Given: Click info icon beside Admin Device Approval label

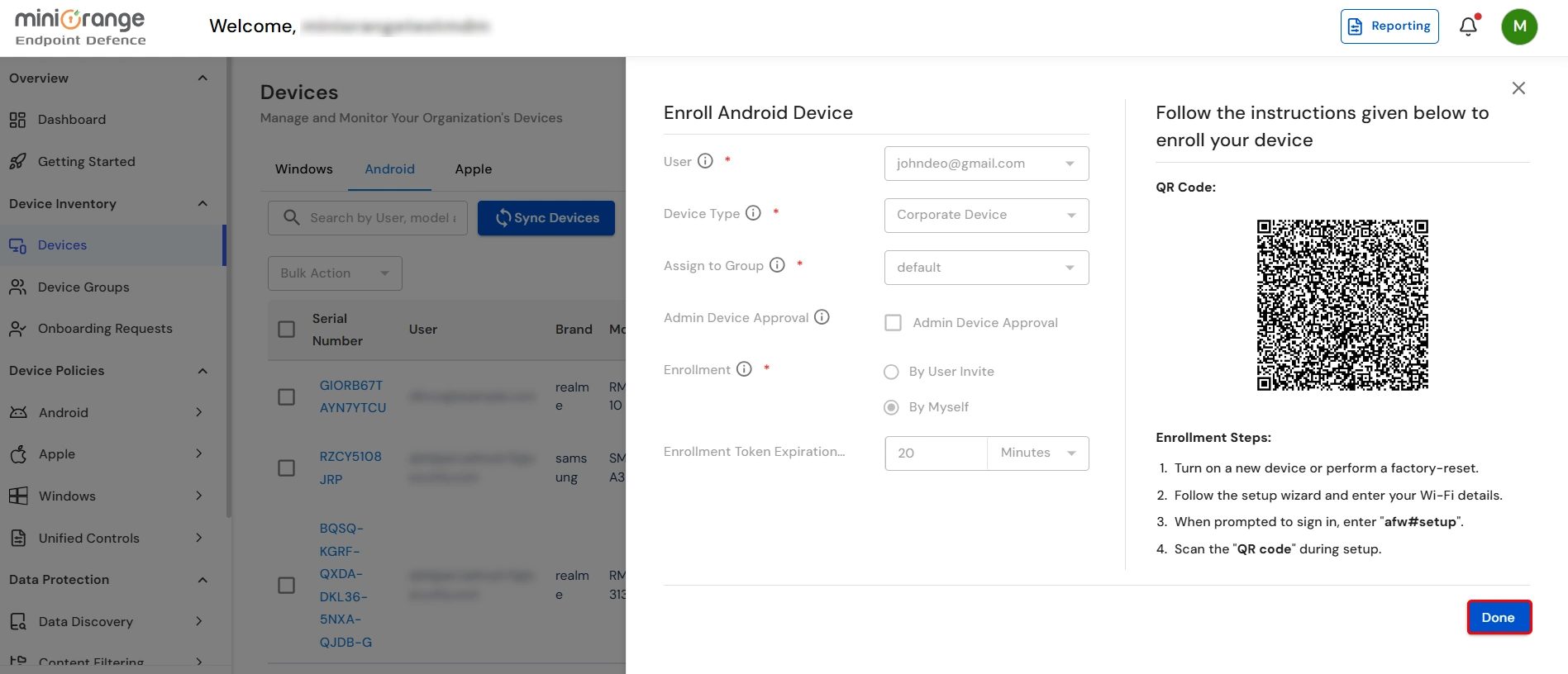Looking at the screenshot, I should [822, 317].
